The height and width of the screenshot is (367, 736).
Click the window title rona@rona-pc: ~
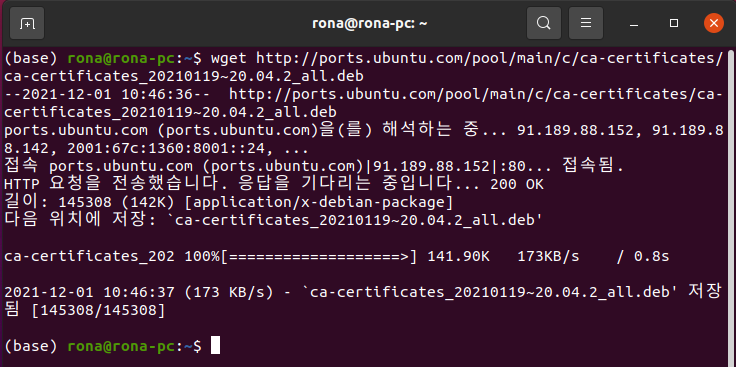coord(370,23)
